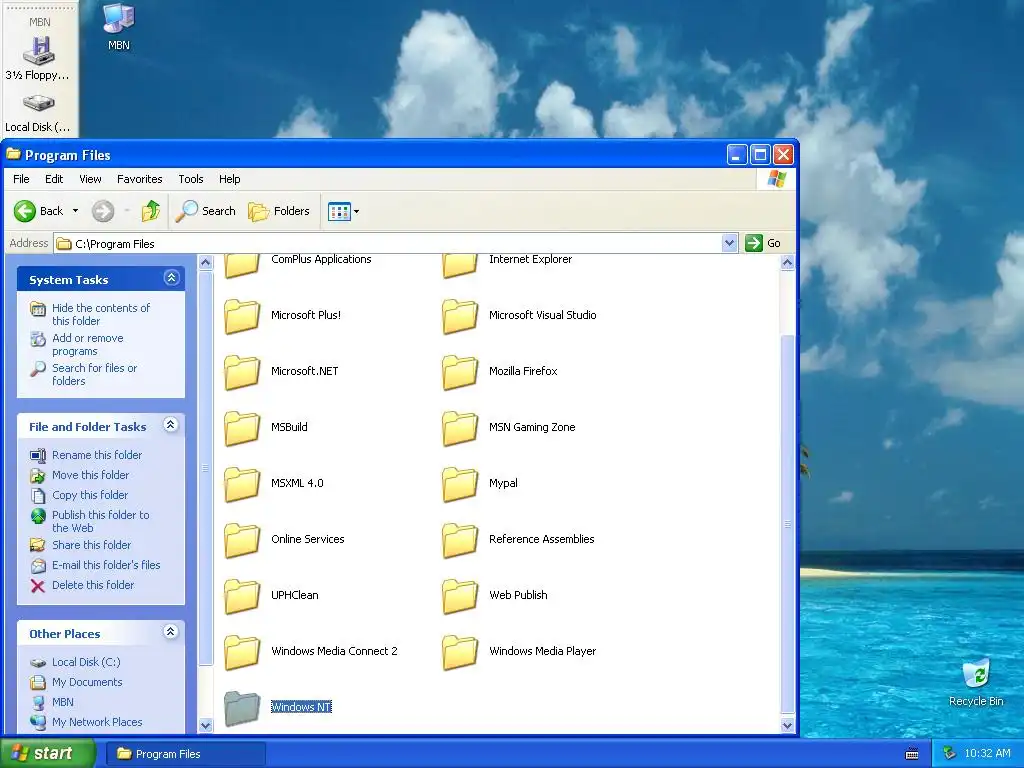The image size is (1024, 768).
Task: Open the Favorites menu
Action: point(140,179)
